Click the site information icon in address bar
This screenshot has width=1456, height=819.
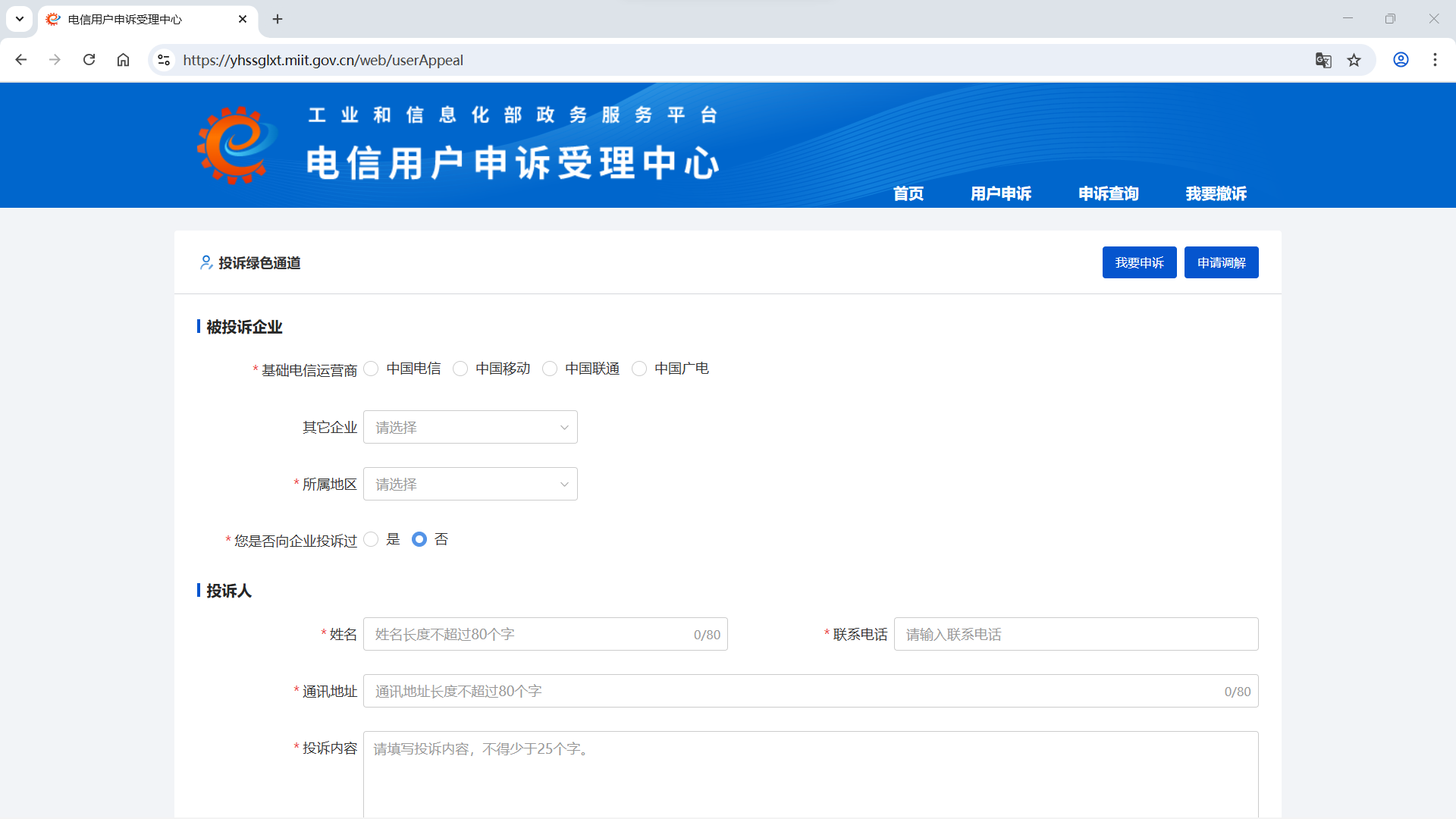click(x=163, y=60)
